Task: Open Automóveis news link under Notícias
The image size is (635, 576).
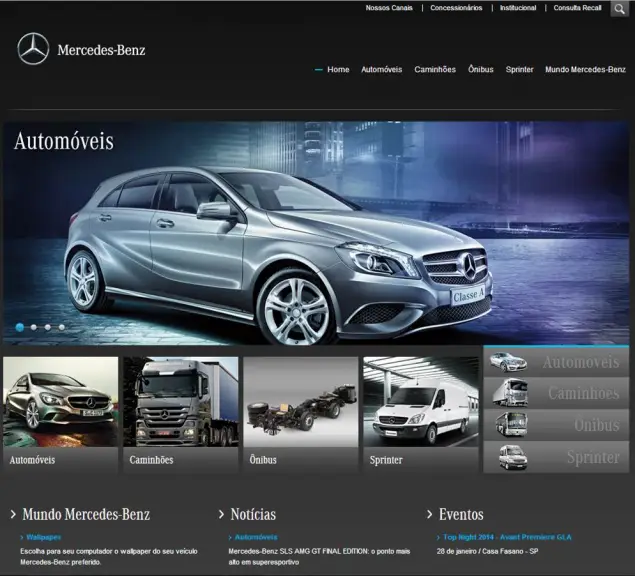Action: [x=256, y=537]
